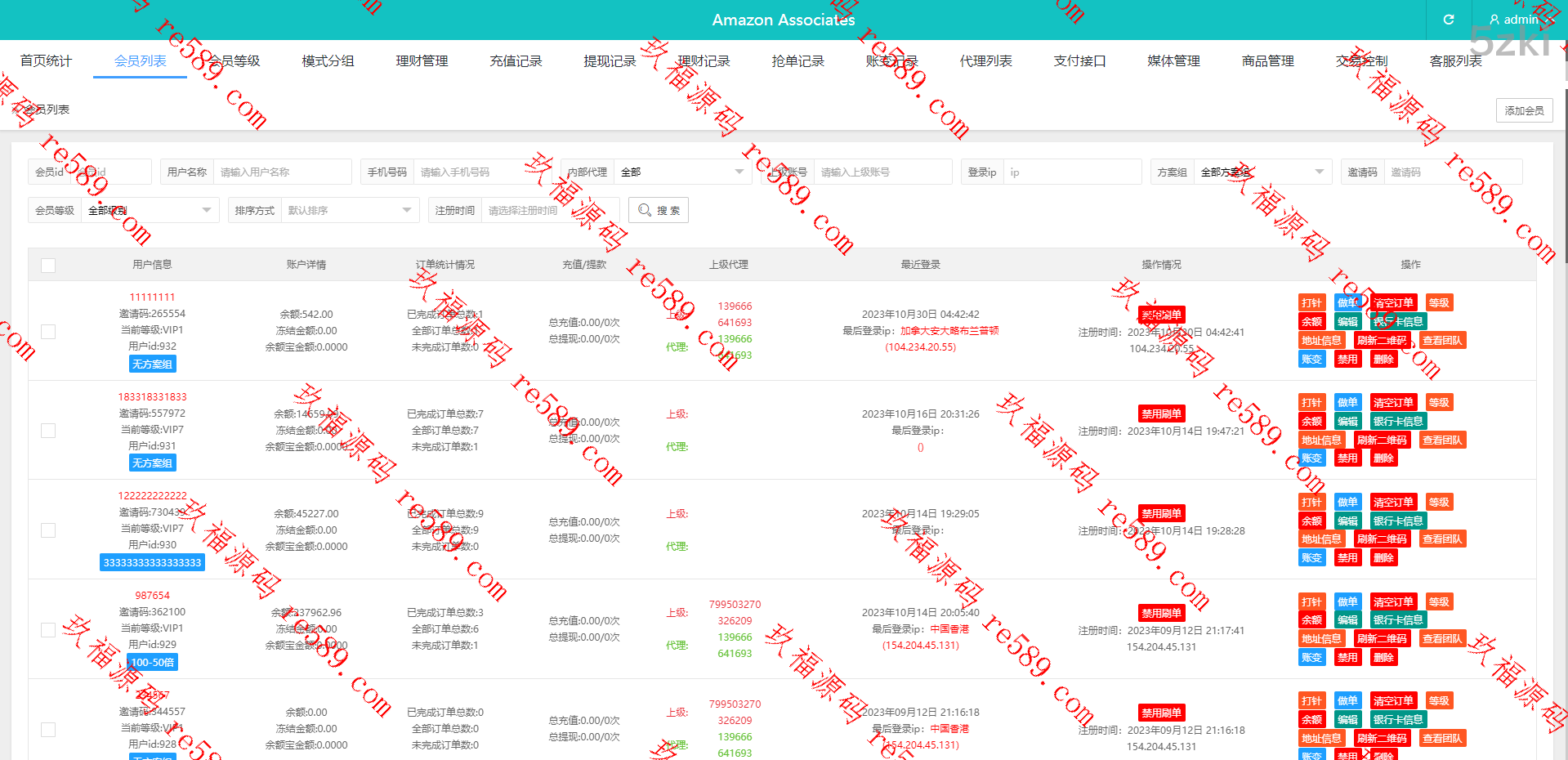
Task: Check the row checkbox for user 11111111
Action: tap(48, 331)
